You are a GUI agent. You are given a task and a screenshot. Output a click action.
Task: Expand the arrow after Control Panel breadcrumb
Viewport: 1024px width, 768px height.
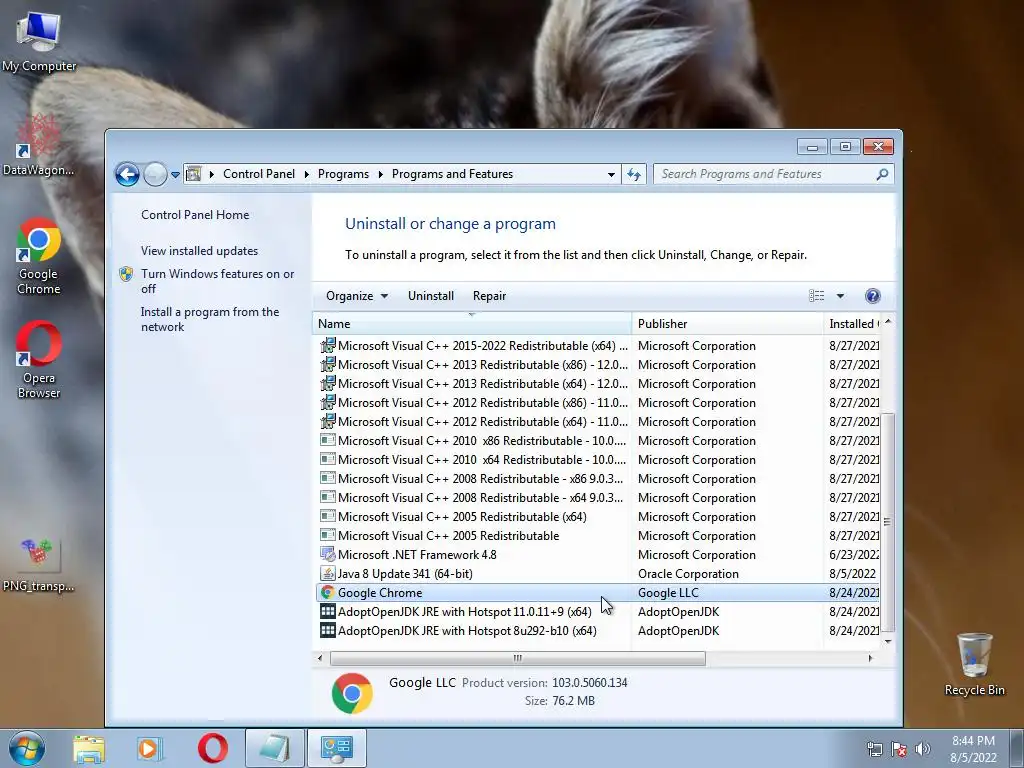click(x=306, y=174)
